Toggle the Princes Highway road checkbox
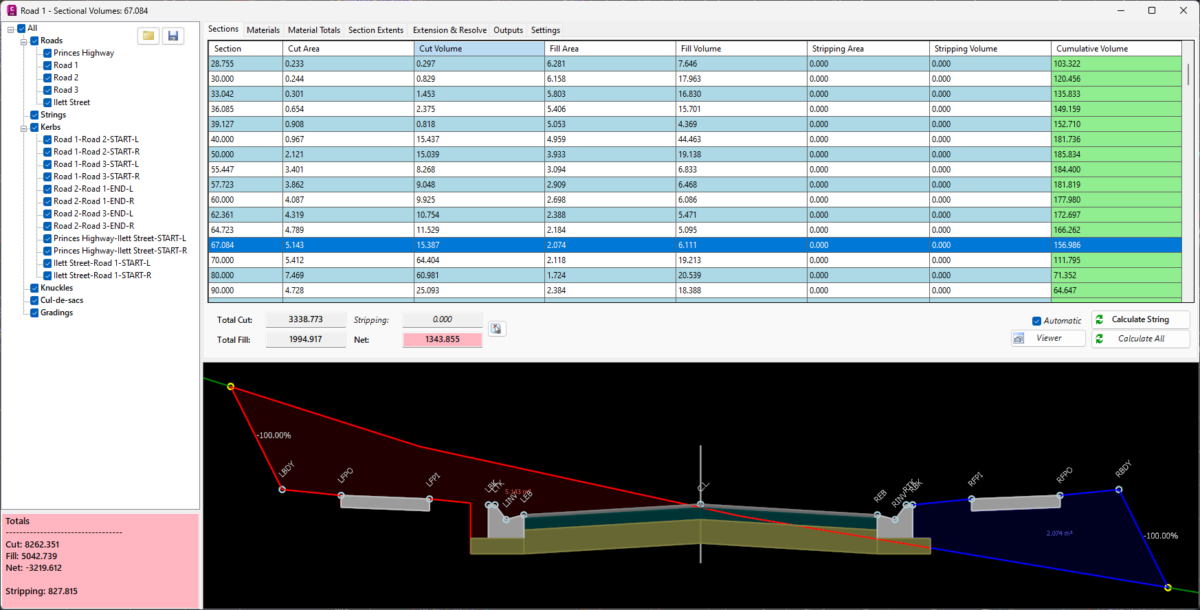Image resolution: width=1200 pixels, height=610 pixels. coord(46,53)
